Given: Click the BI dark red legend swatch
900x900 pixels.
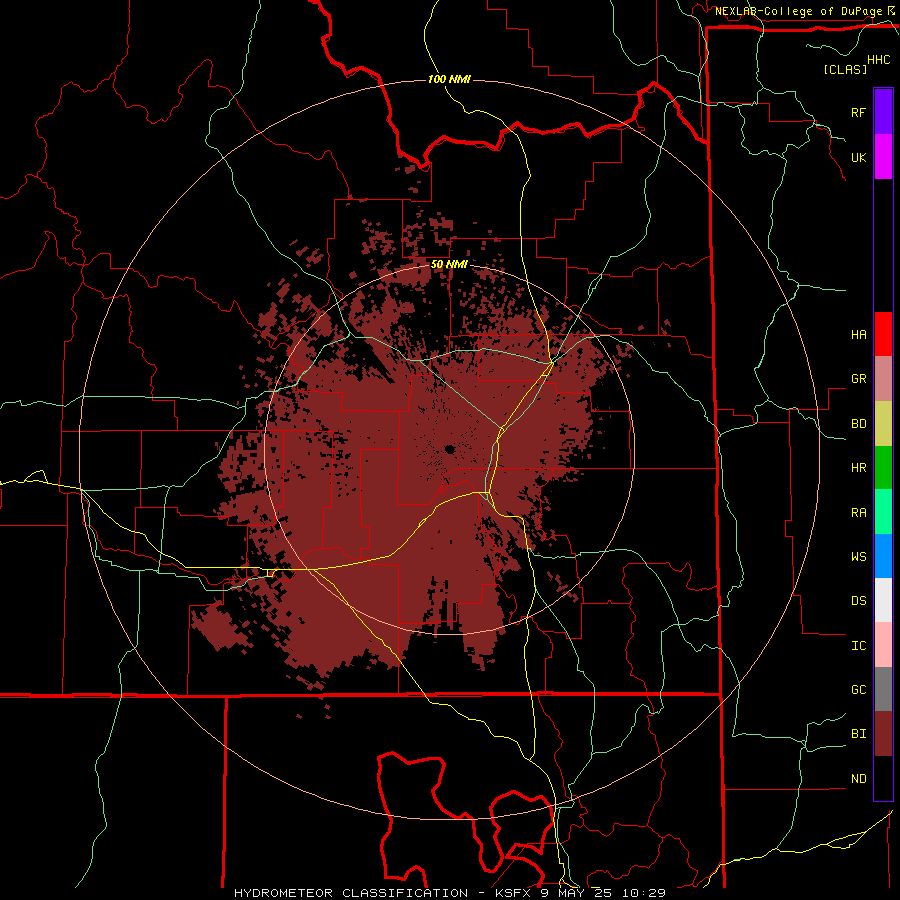Looking at the screenshot, I should tap(883, 734).
